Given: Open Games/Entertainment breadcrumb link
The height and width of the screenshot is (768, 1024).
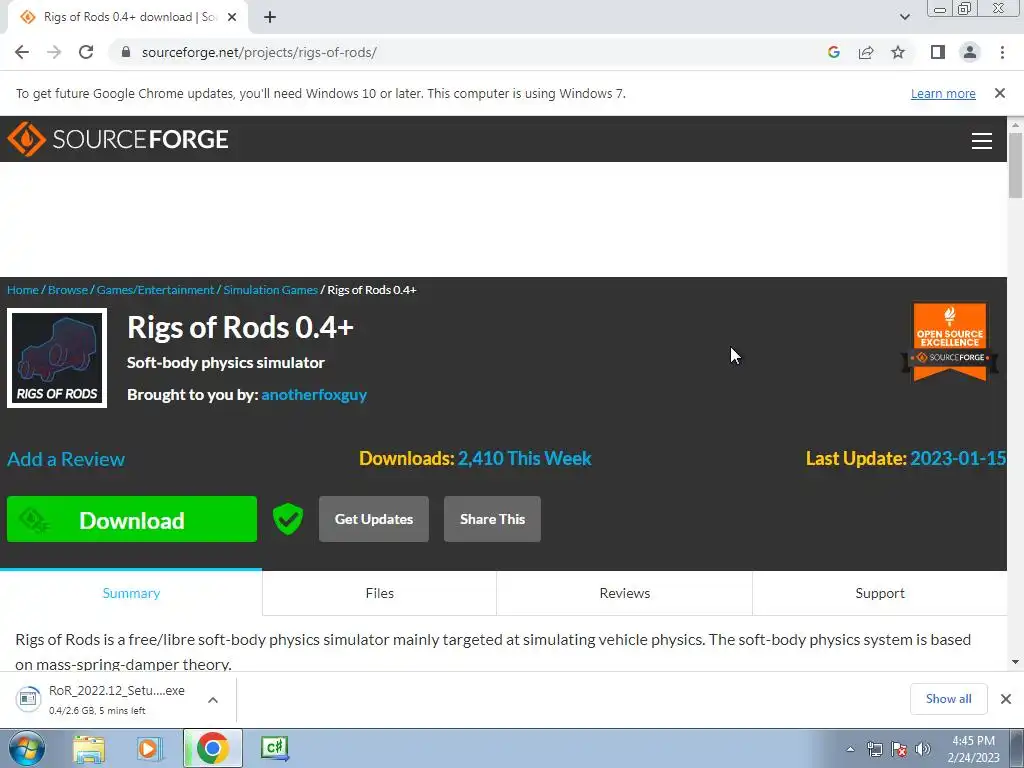Looking at the screenshot, I should pyautogui.click(x=155, y=290).
